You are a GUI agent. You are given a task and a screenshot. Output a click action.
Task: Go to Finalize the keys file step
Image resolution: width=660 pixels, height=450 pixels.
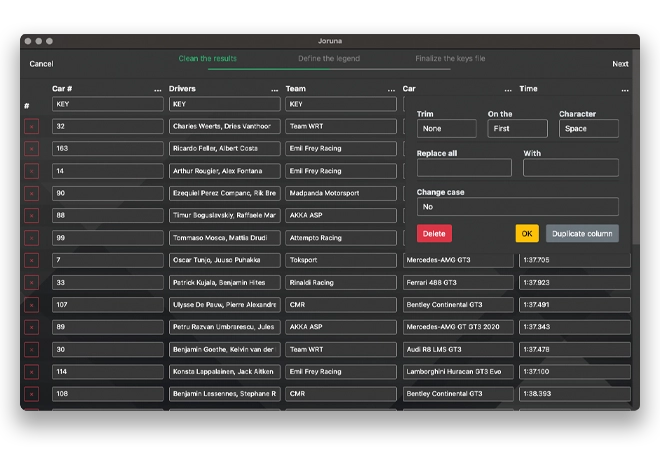pyautogui.click(x=450, y=59)
